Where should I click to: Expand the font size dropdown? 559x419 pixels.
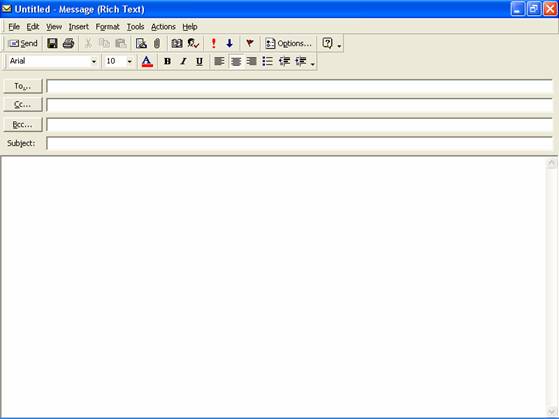(130, 61)
